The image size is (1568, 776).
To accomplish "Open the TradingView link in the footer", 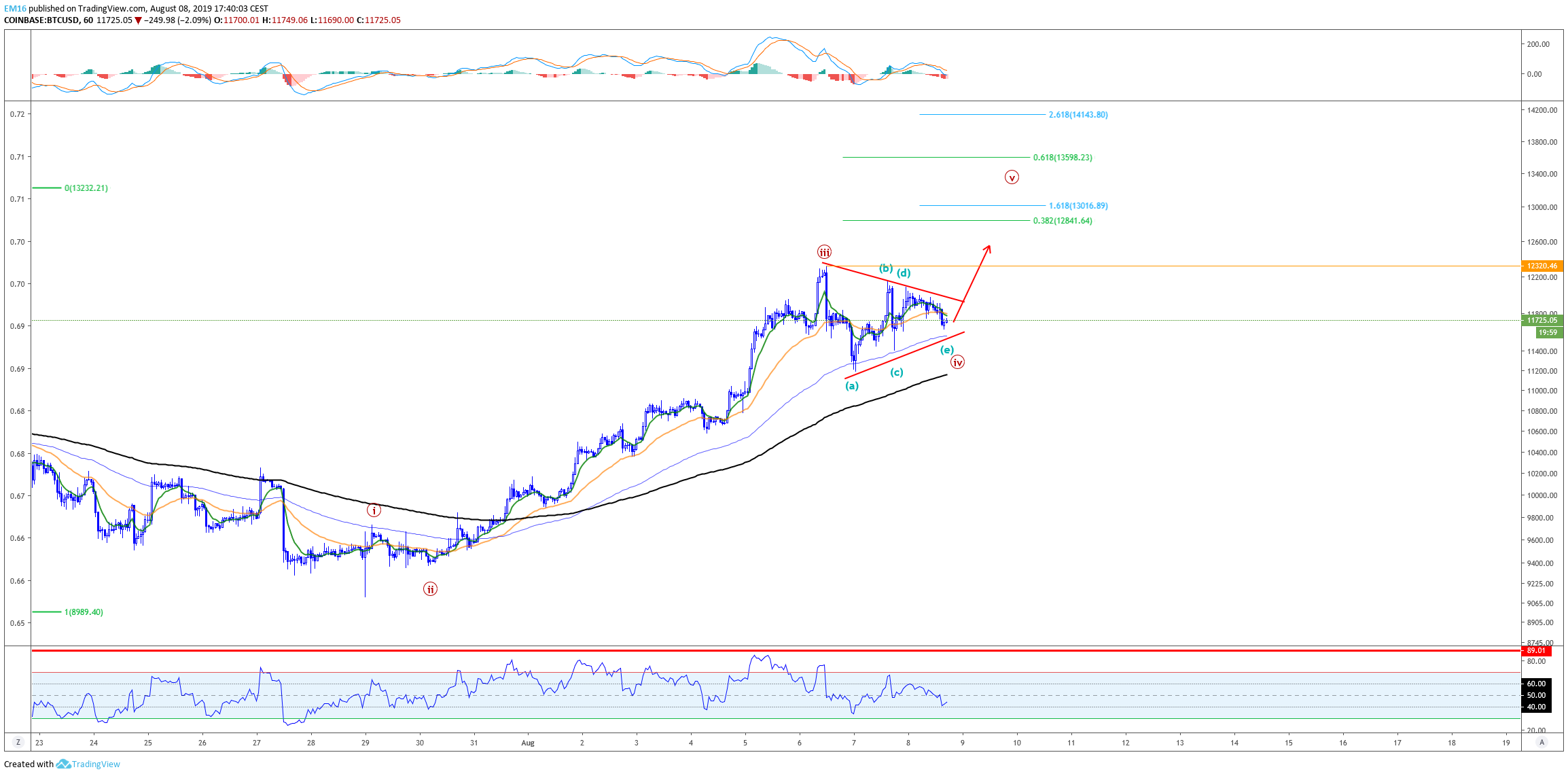I will coord(96,764).
